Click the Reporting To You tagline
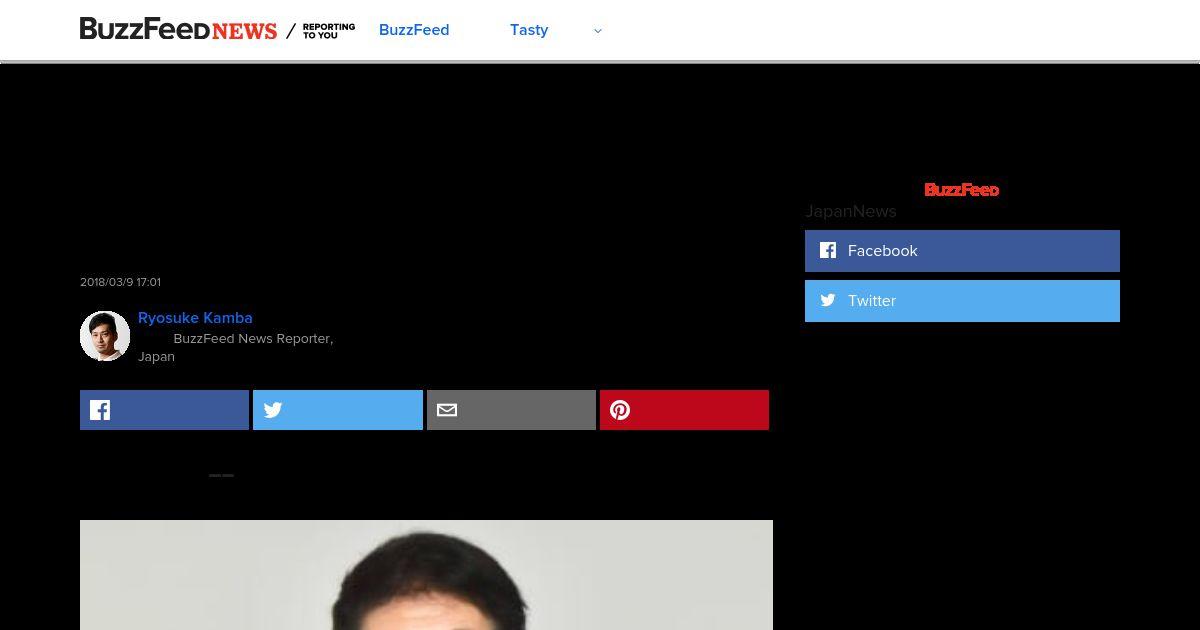The width and height of the screenshot is (1200, 630). (x=328, y=31)
